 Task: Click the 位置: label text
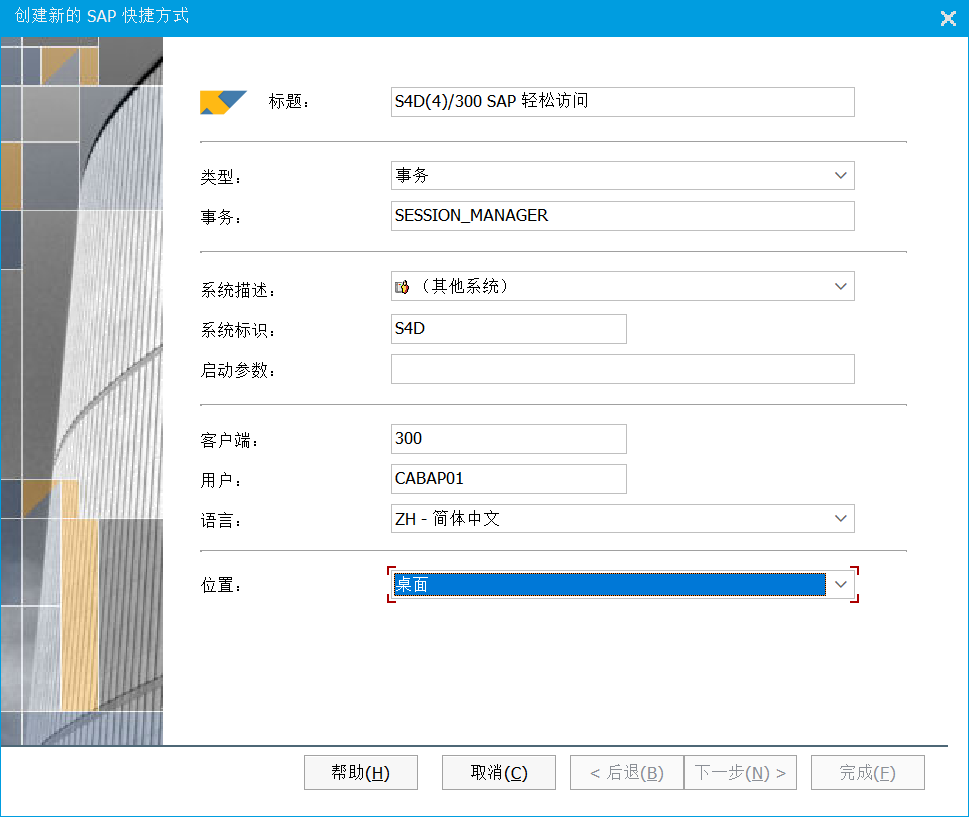click(221, 585)
